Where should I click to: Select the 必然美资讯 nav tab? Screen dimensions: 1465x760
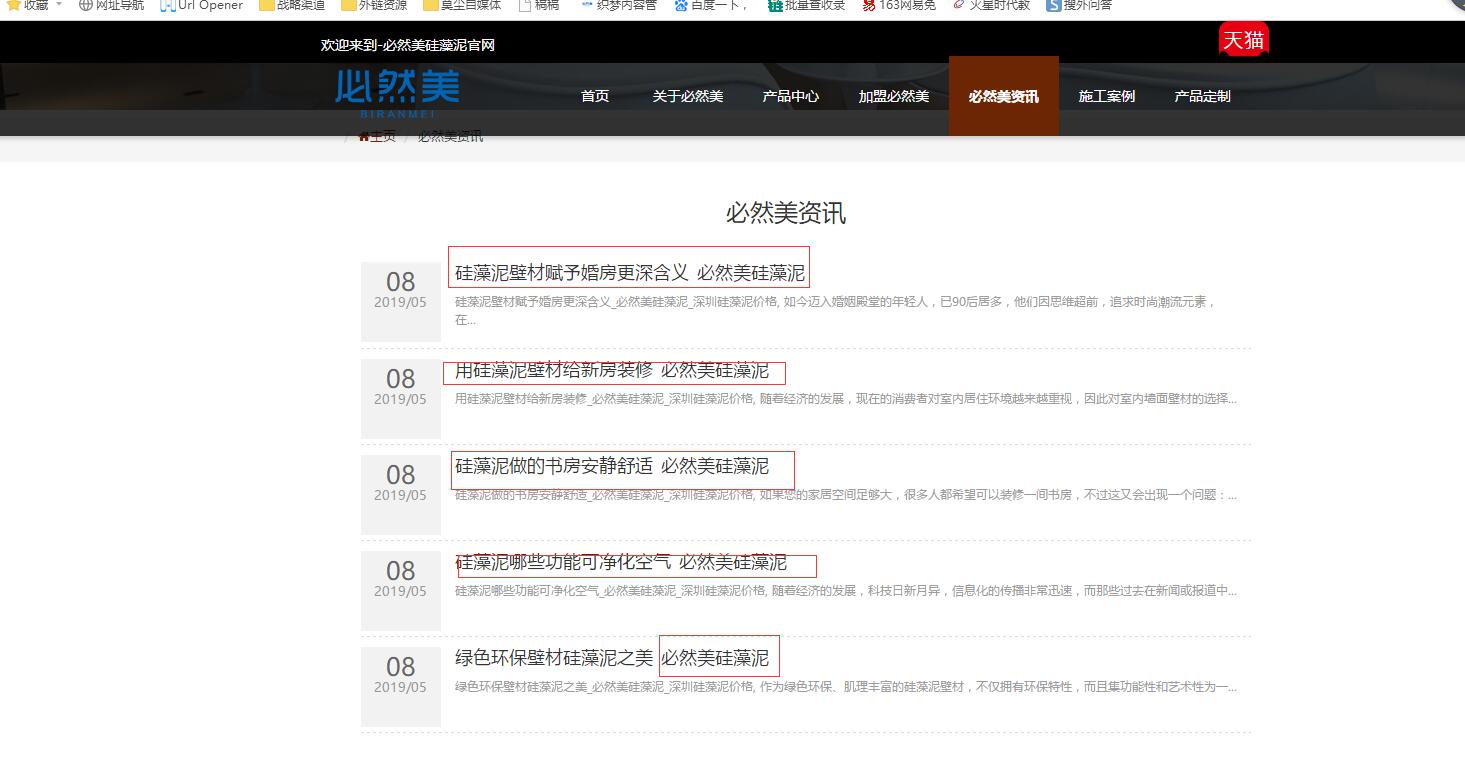tap(1003, 96)
